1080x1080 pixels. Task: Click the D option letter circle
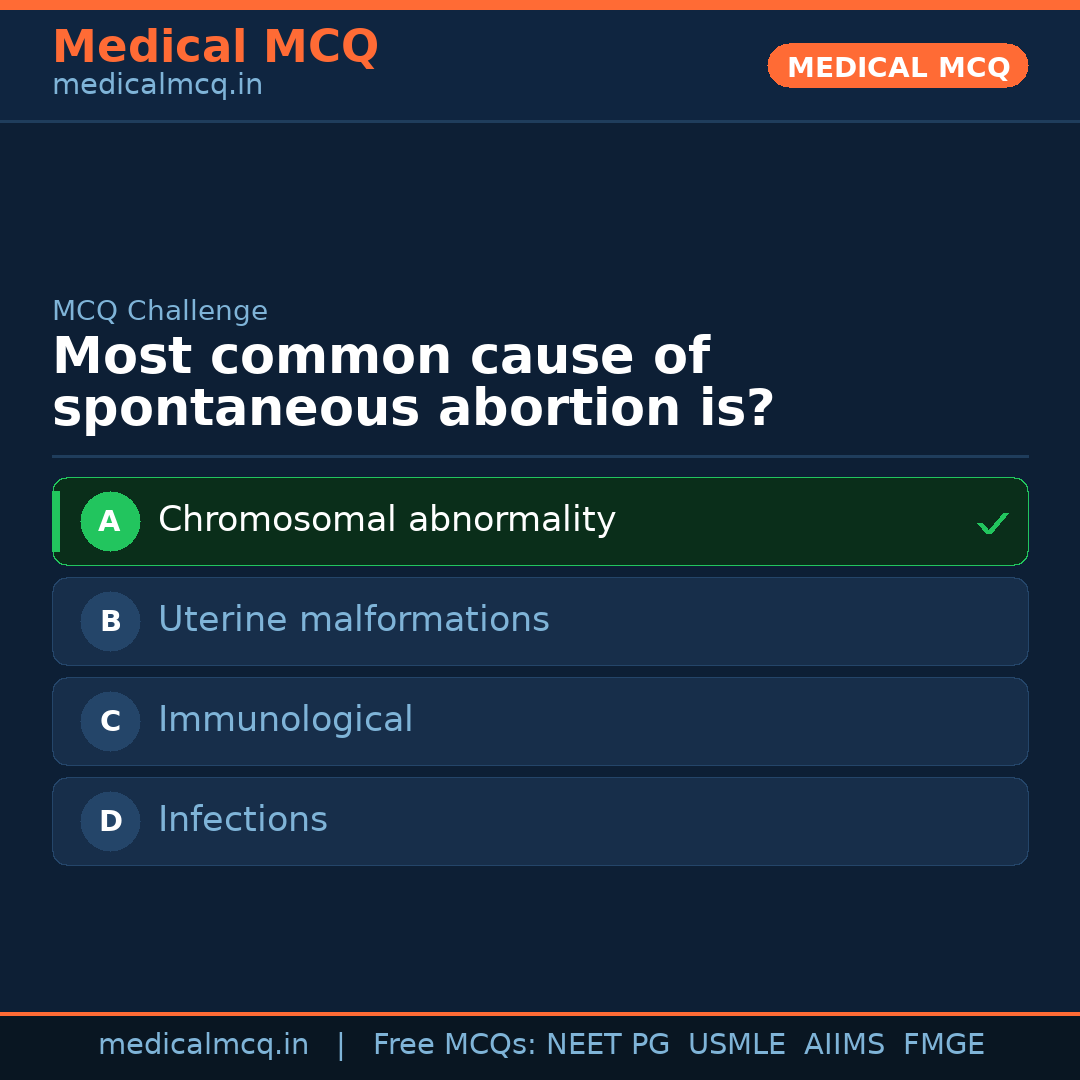tap(110, 821)
